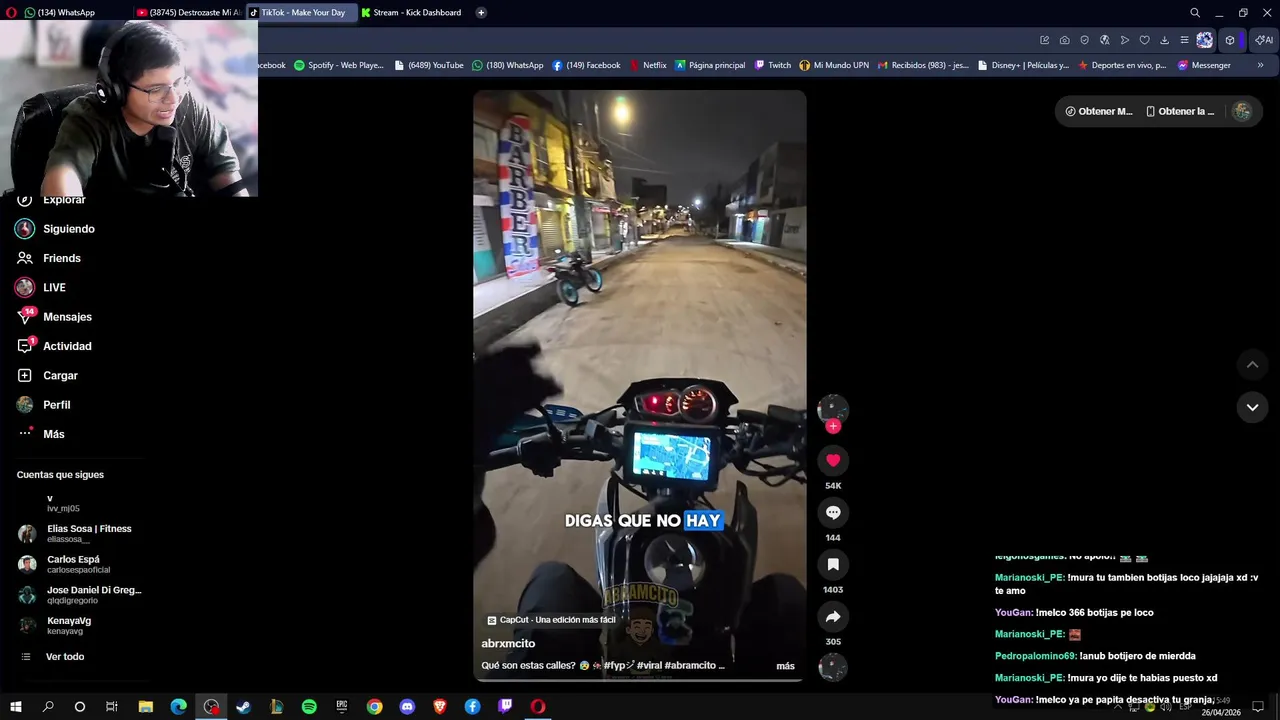Share the video using arrow icon
This screenshot has height=720, width=1280.
833,616
